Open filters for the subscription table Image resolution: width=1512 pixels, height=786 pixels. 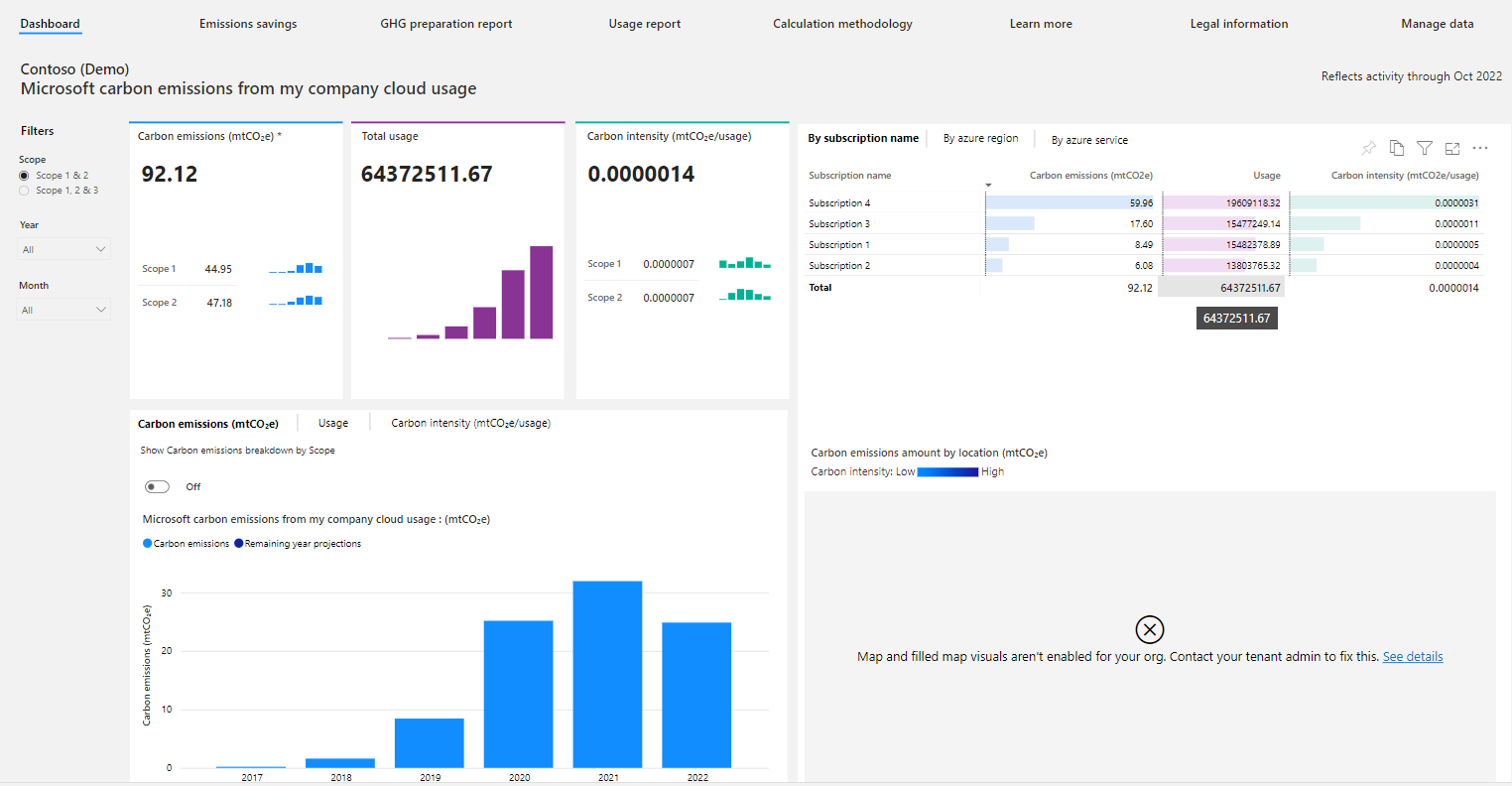(1425, 147)
